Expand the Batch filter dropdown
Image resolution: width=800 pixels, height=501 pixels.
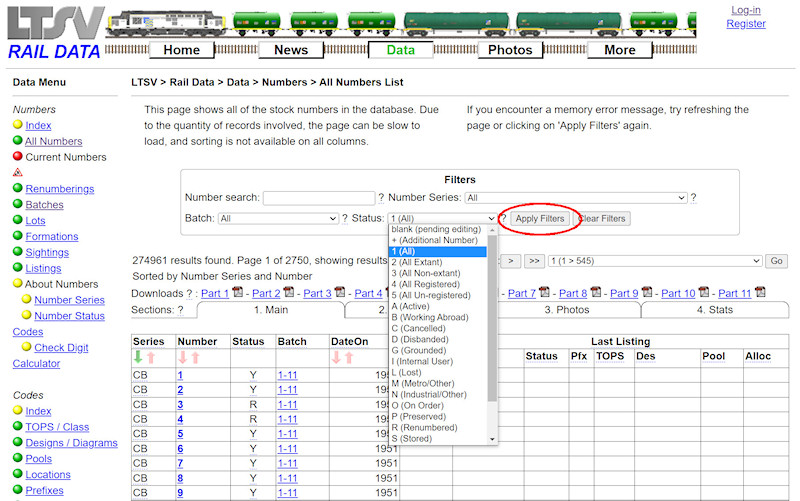point(279,218)
